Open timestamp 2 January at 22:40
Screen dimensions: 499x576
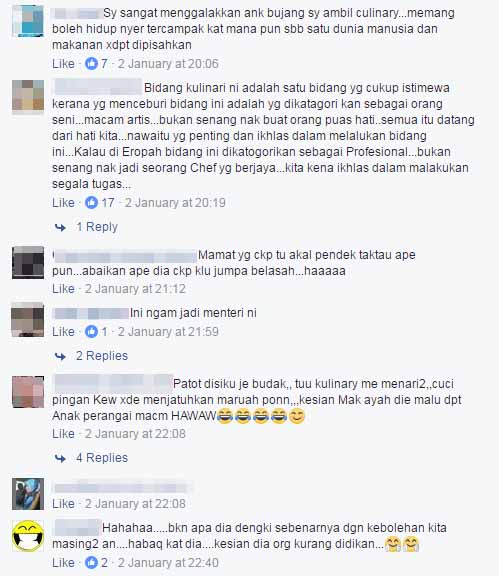click(168, 562)
